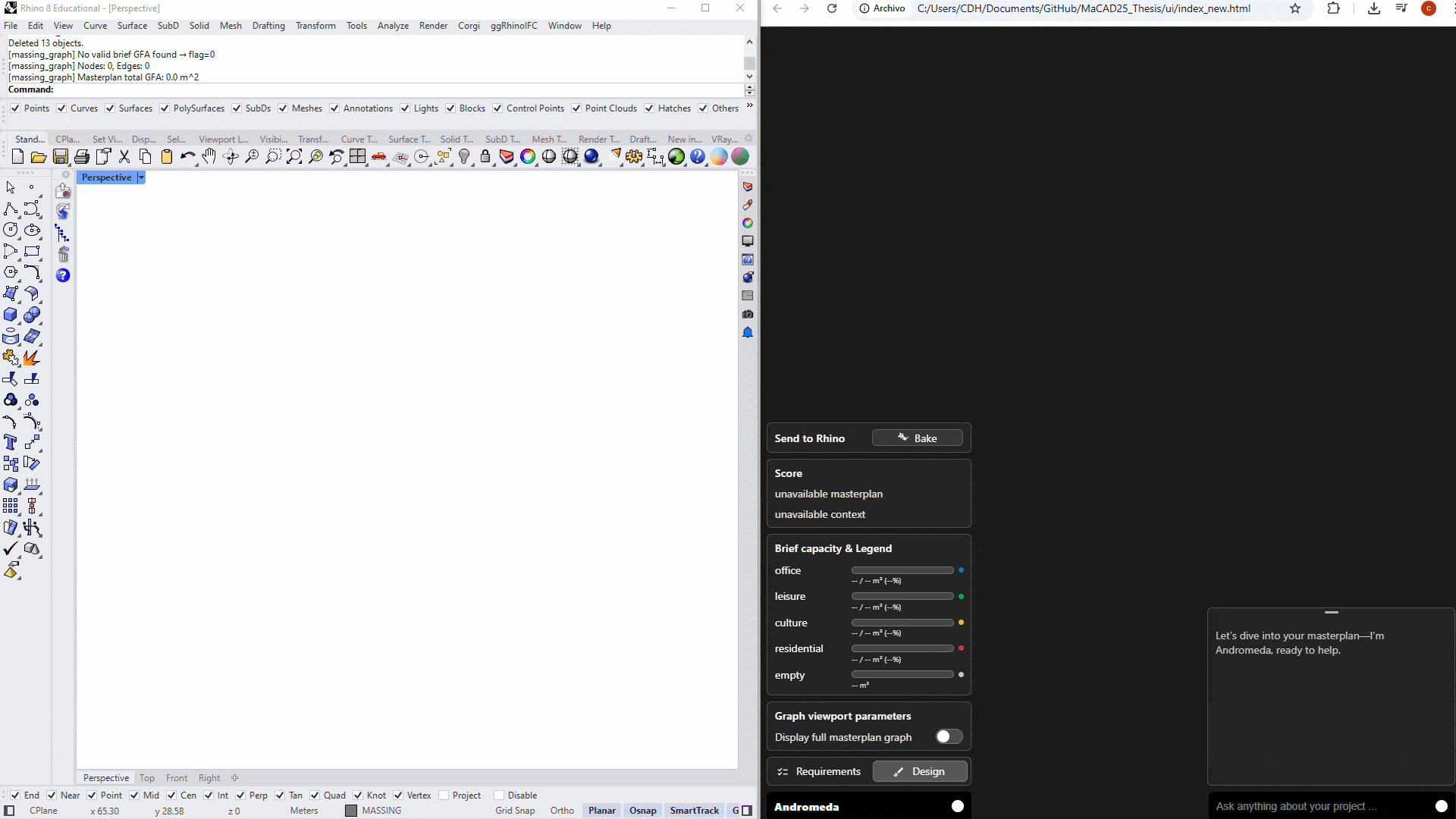Open the Options gear icon
The height and width of the screenshot is (819, 1456).
click(x=634, y=157)
